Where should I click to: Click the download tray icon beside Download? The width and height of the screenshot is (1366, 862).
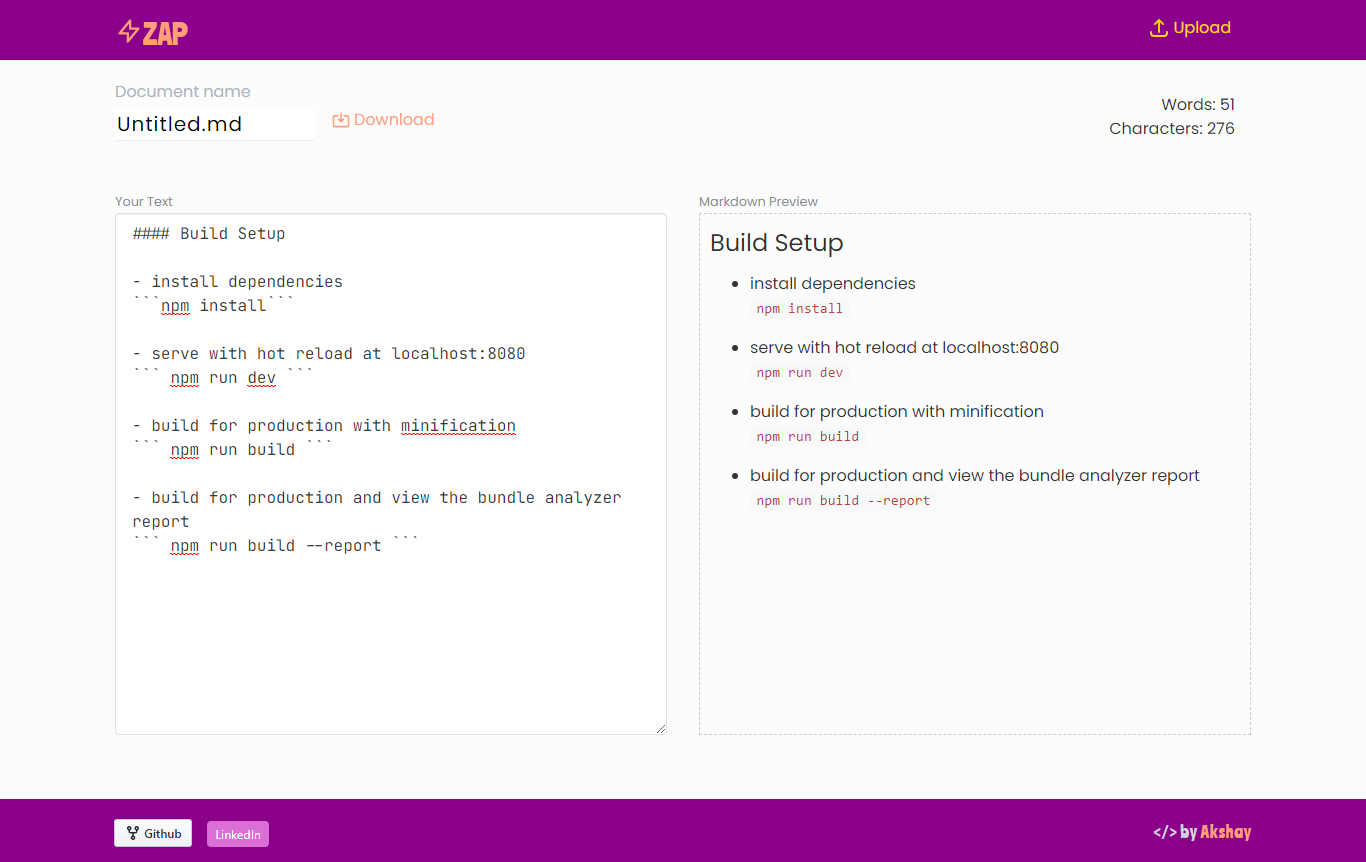[341, 120]
